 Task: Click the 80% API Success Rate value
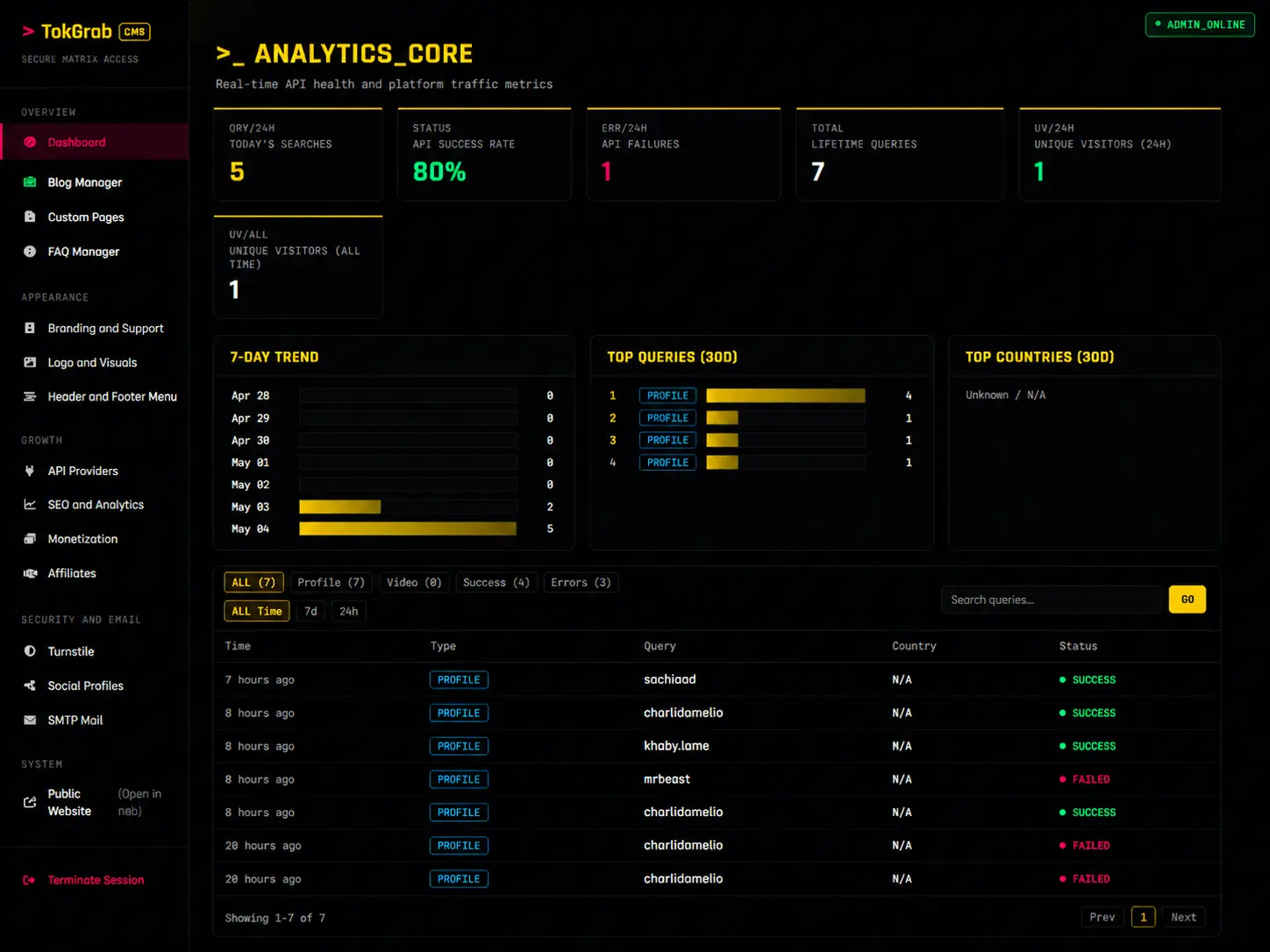coord(439,172)
